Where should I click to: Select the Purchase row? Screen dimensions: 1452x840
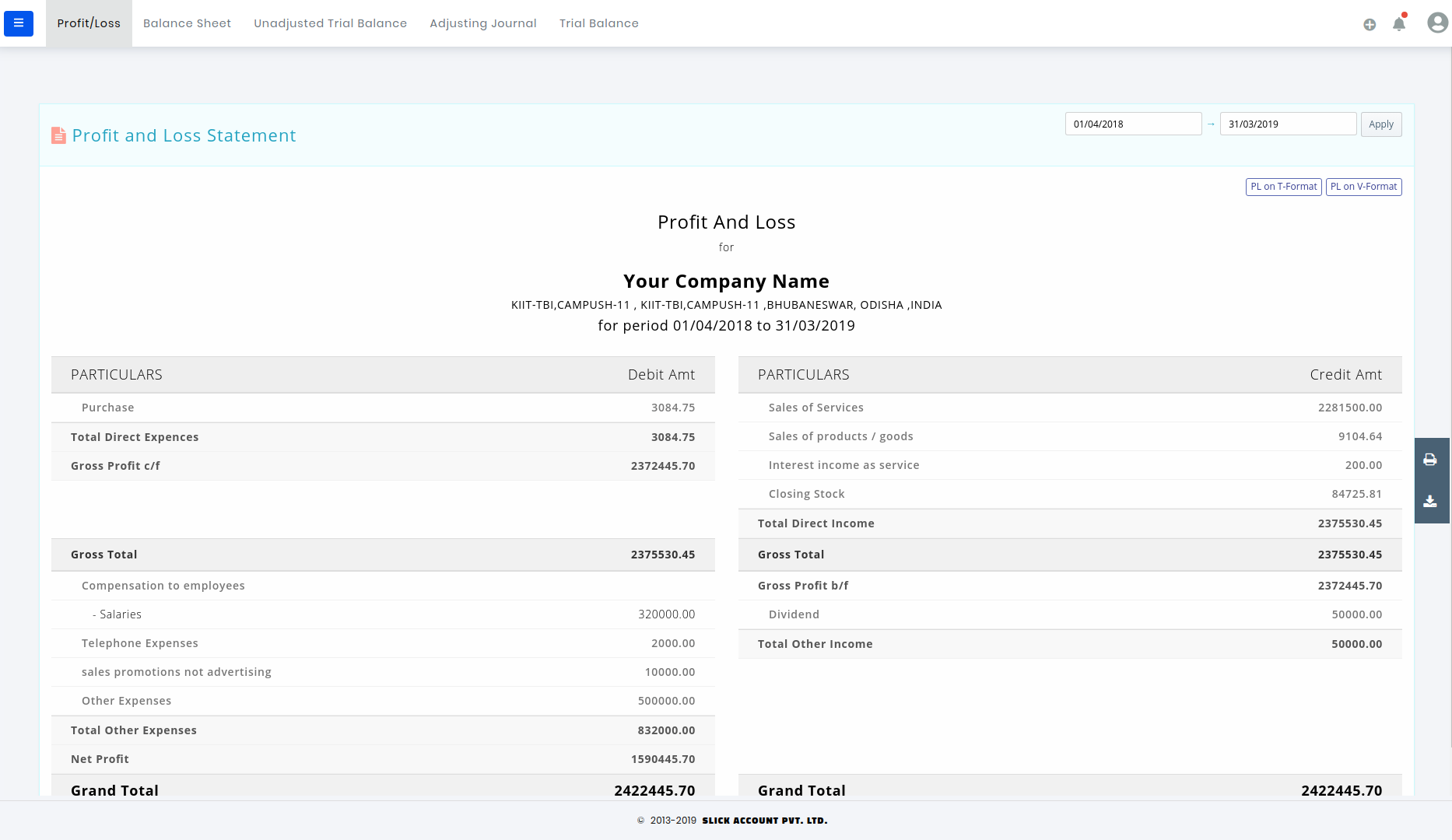(383, 408)
